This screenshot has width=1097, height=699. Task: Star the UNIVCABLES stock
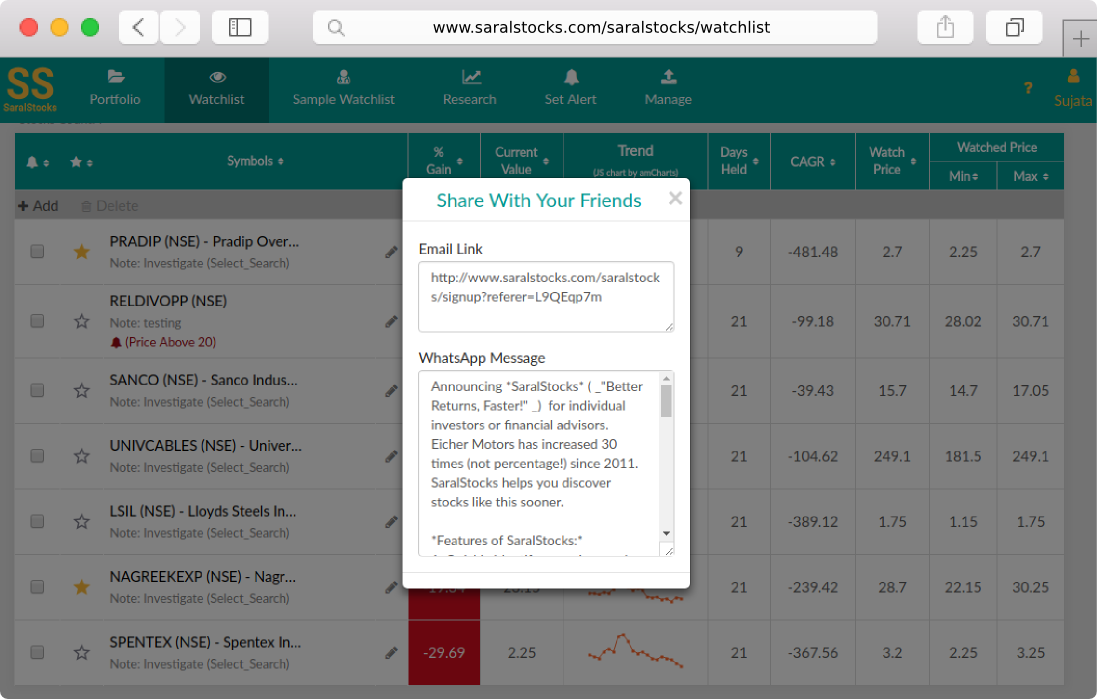point(82,456)
